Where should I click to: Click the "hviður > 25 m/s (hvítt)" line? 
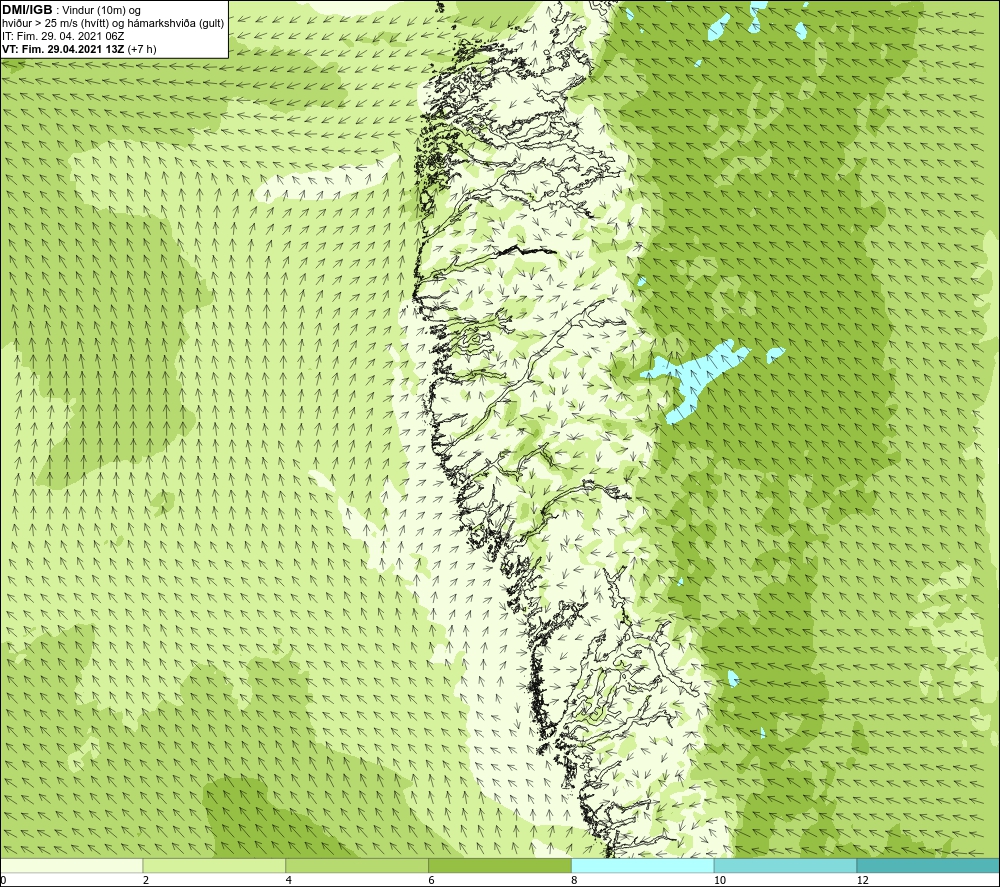pos(55,24)
